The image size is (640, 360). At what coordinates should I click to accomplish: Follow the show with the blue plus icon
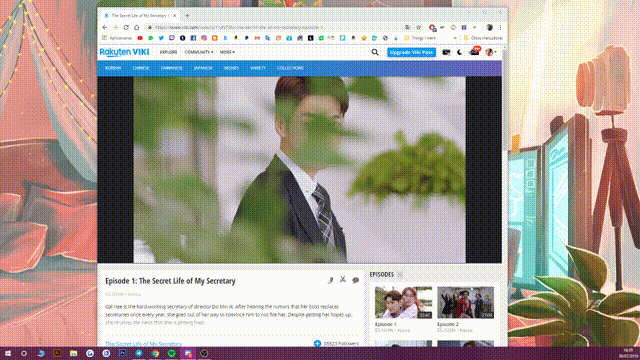317,344
